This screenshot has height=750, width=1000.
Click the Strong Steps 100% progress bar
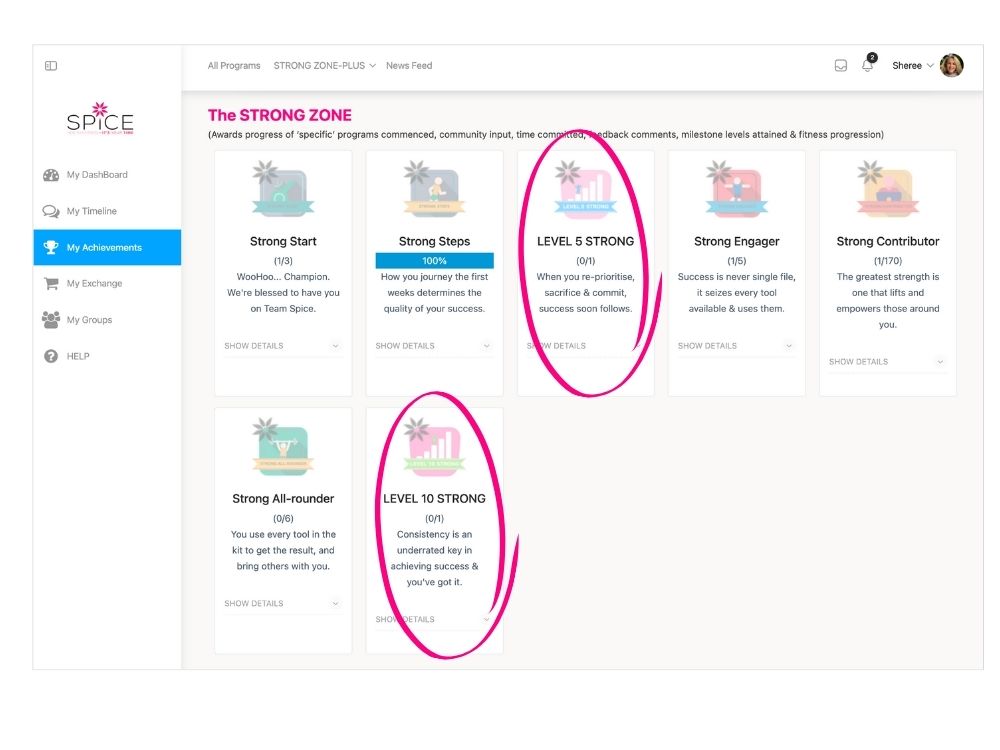(434, 261)
